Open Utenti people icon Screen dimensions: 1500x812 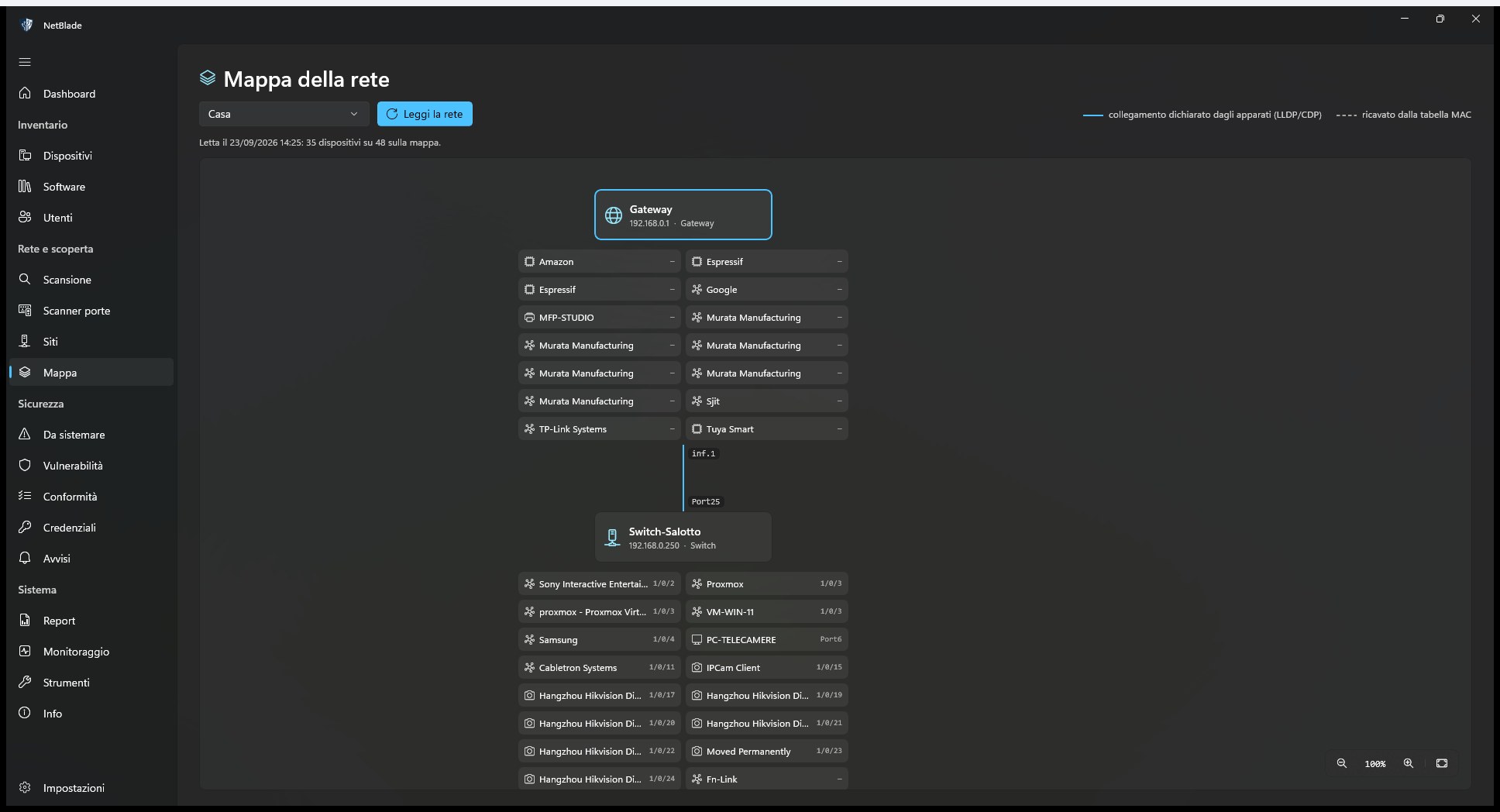click(25, 217)
